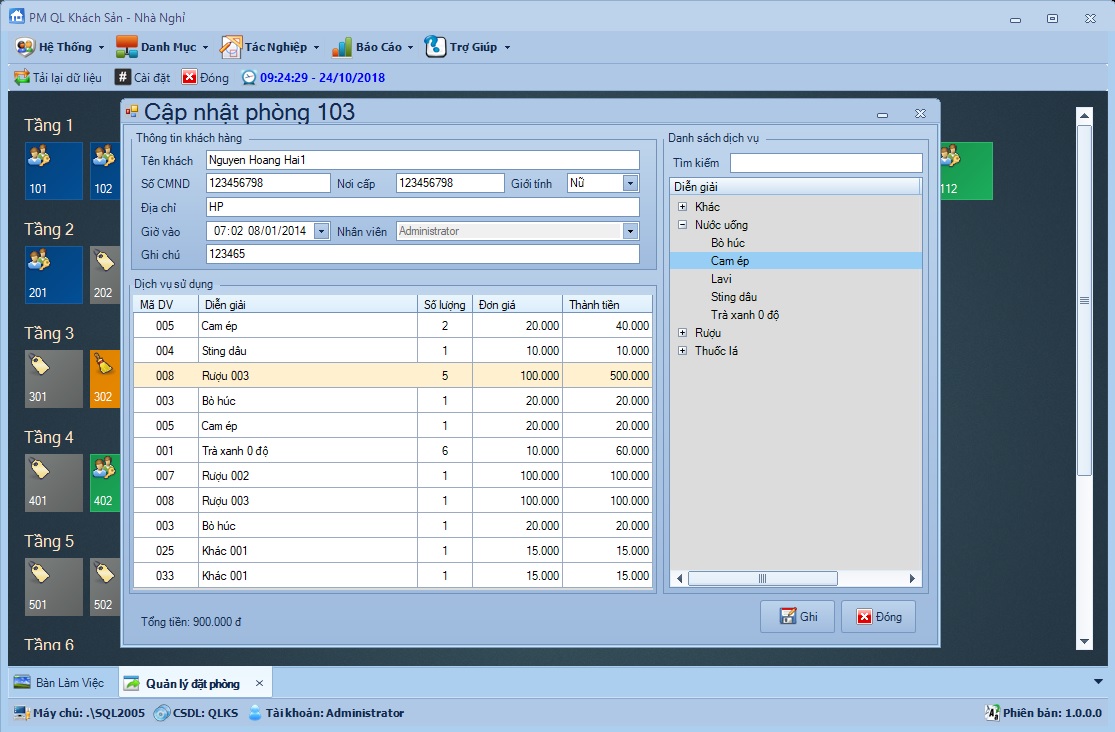
Task: Click the Tải lại dữ liệu reload icon
Action: pos(21,77)
